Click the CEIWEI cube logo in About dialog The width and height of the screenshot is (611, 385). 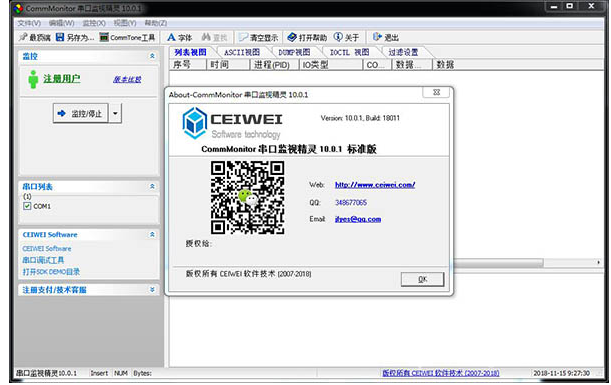point(194,123)
